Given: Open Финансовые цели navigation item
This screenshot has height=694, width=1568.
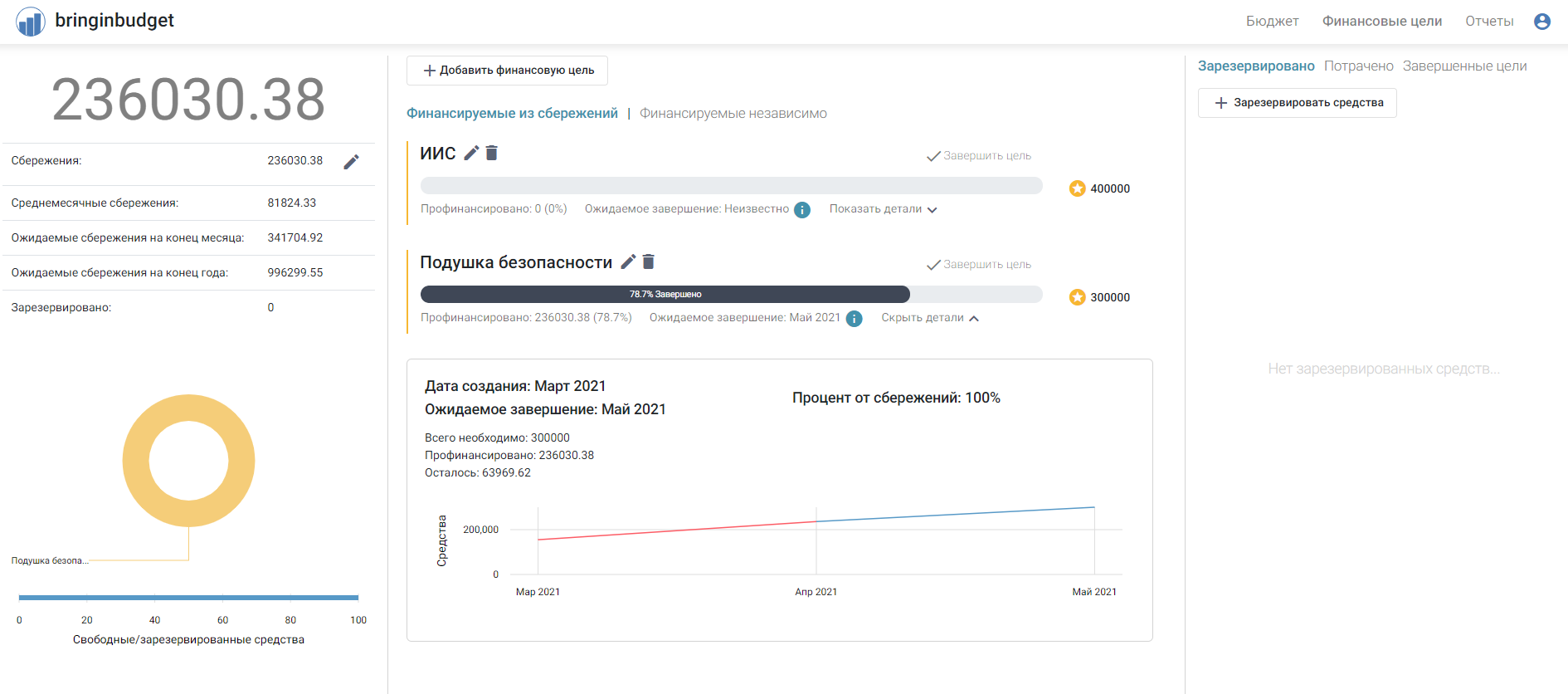Looking at the screenshot, I should pyautogui.click(x=1382, y=22).
